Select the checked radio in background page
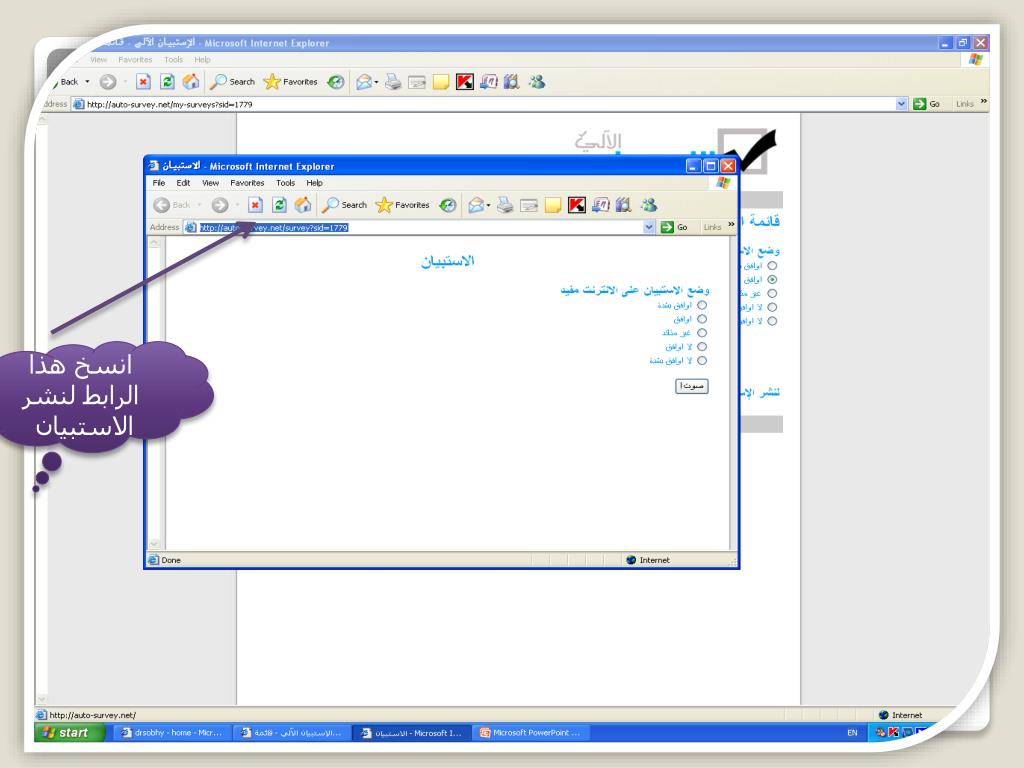Image resolution: width=1024 pixels, height=768 pixels. click(773, 280)
